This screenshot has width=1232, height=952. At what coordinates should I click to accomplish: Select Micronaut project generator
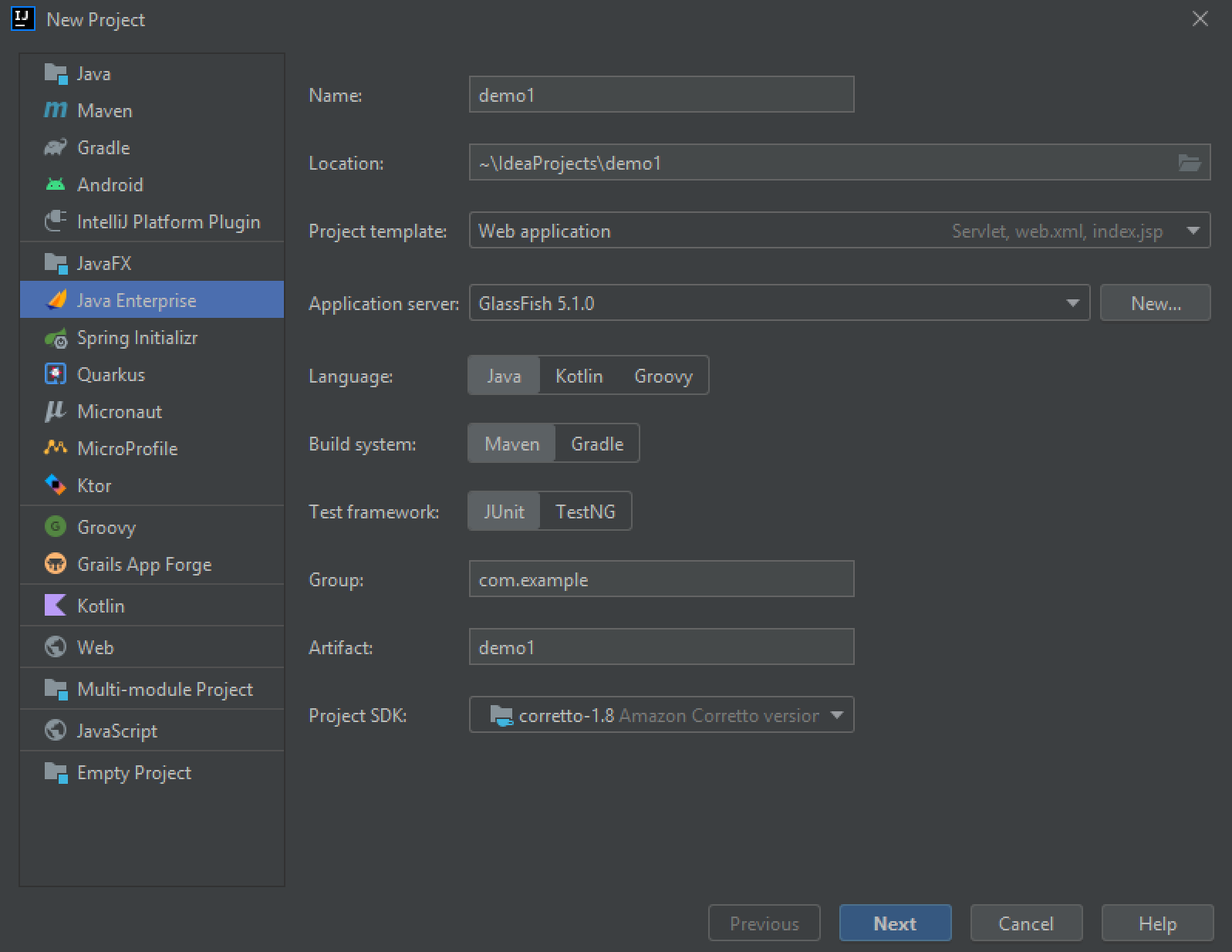[152, 411]
